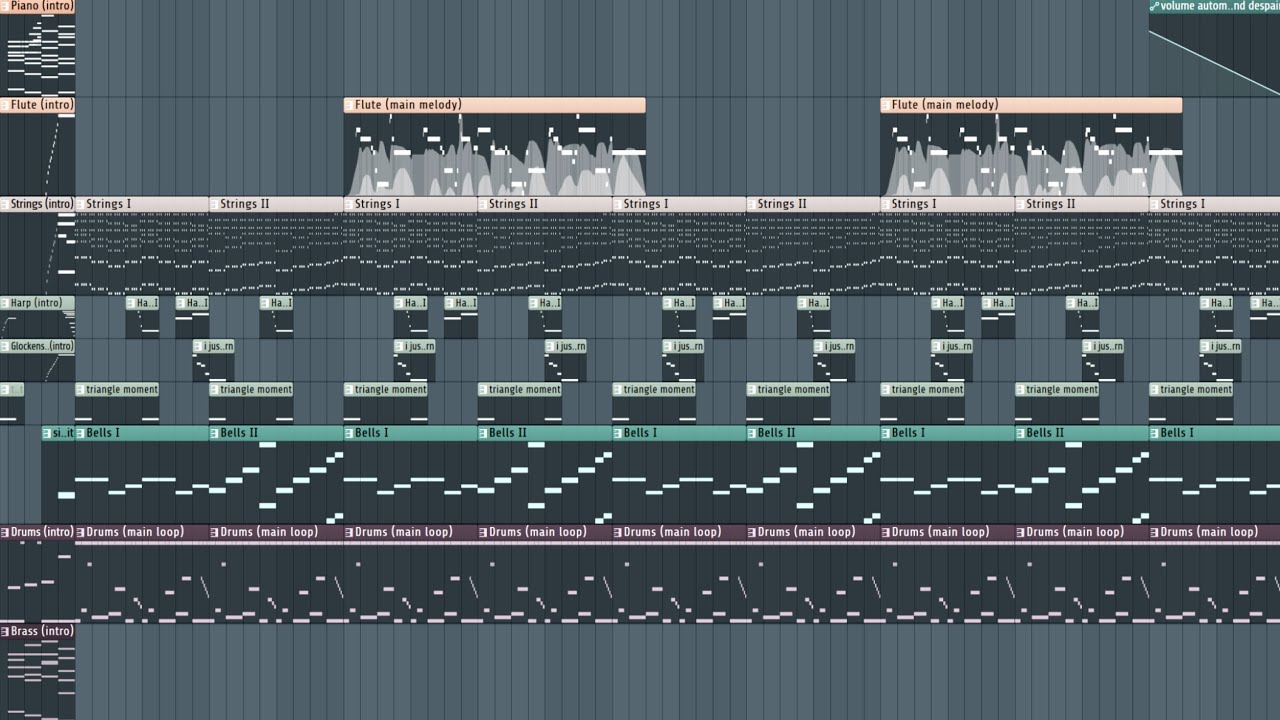Open the Drums (intro) clip menu icon
Image resolution: width=1280 pixels, height=720 pixels.
point(5,532)
